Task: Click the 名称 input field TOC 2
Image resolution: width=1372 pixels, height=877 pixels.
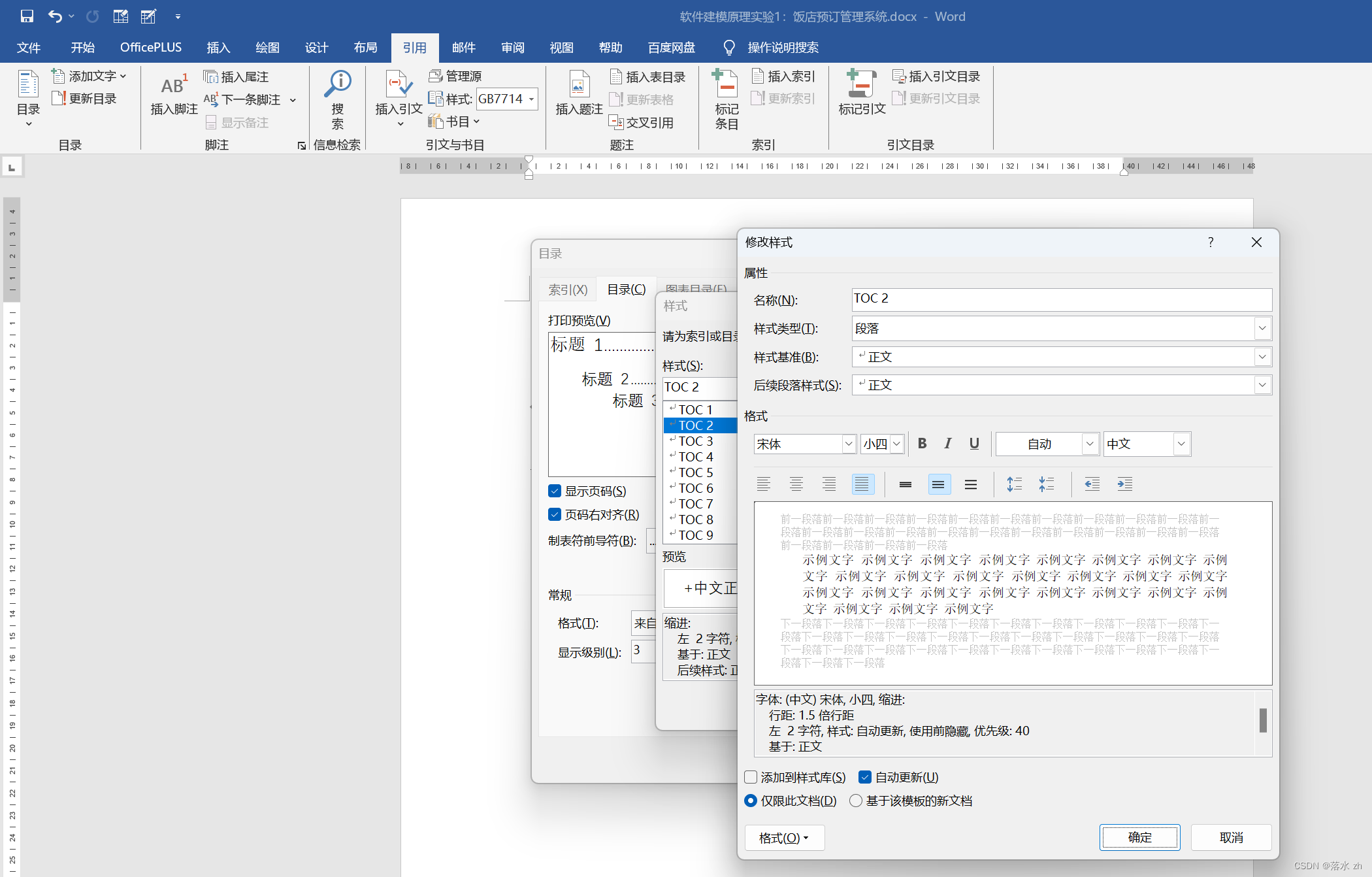Action: click(x=1062, y=299)
